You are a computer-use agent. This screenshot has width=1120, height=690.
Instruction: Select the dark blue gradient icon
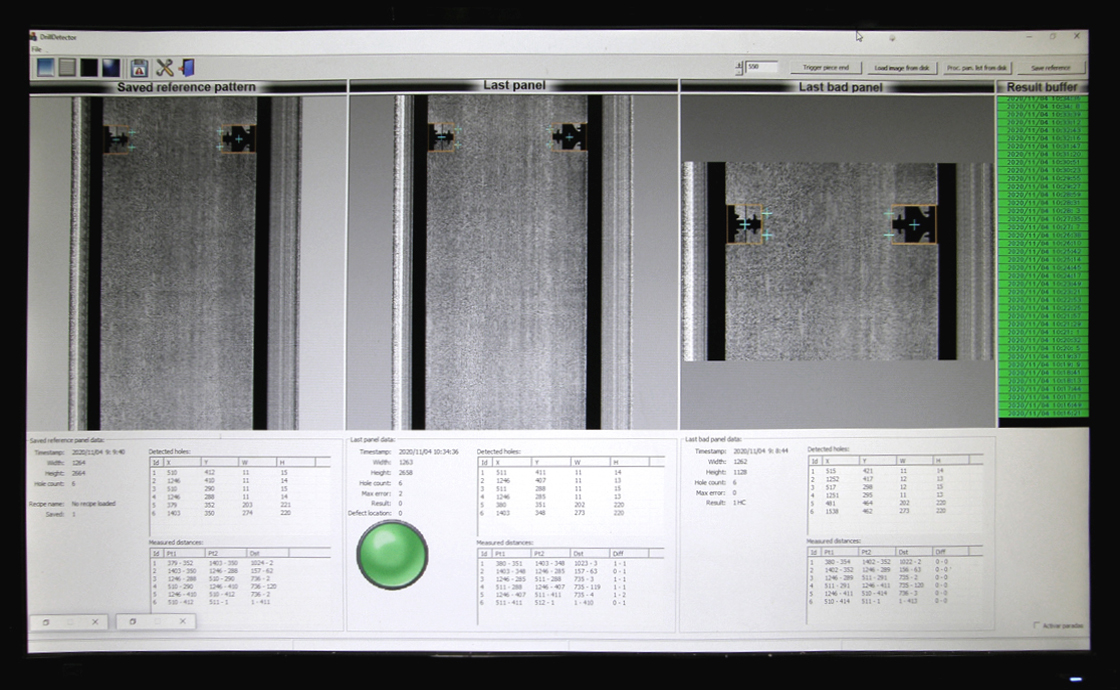(x=110, y=68)
